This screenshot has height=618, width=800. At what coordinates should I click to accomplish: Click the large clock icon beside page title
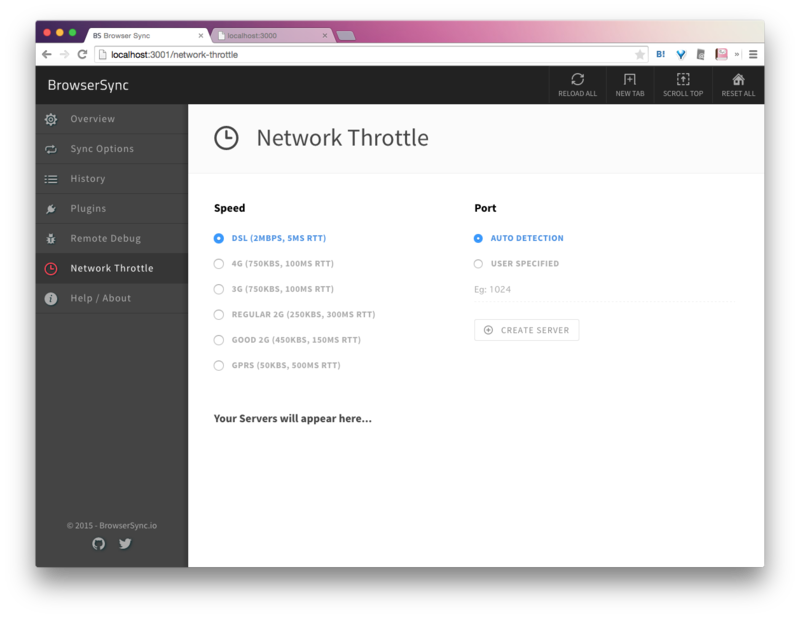226,138
